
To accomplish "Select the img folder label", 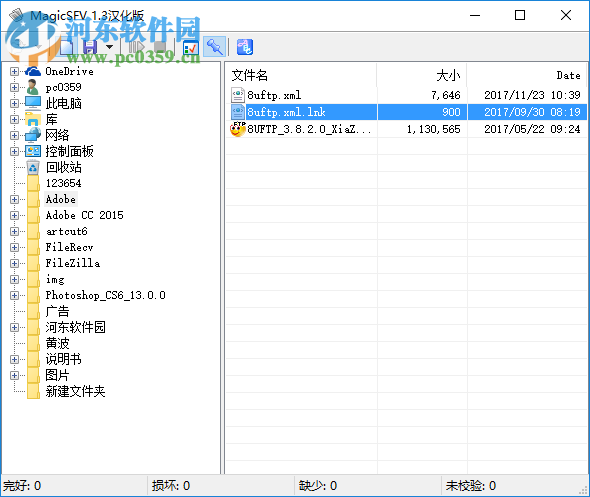I will (x=55, y=279).
